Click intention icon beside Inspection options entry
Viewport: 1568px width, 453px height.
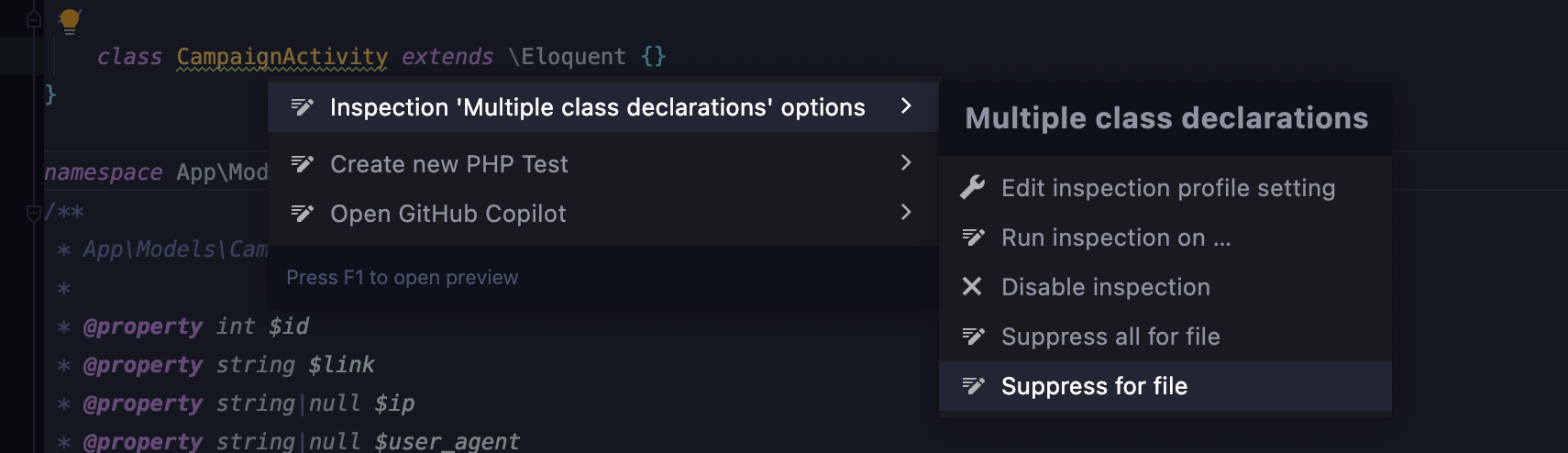click(302, 107)
